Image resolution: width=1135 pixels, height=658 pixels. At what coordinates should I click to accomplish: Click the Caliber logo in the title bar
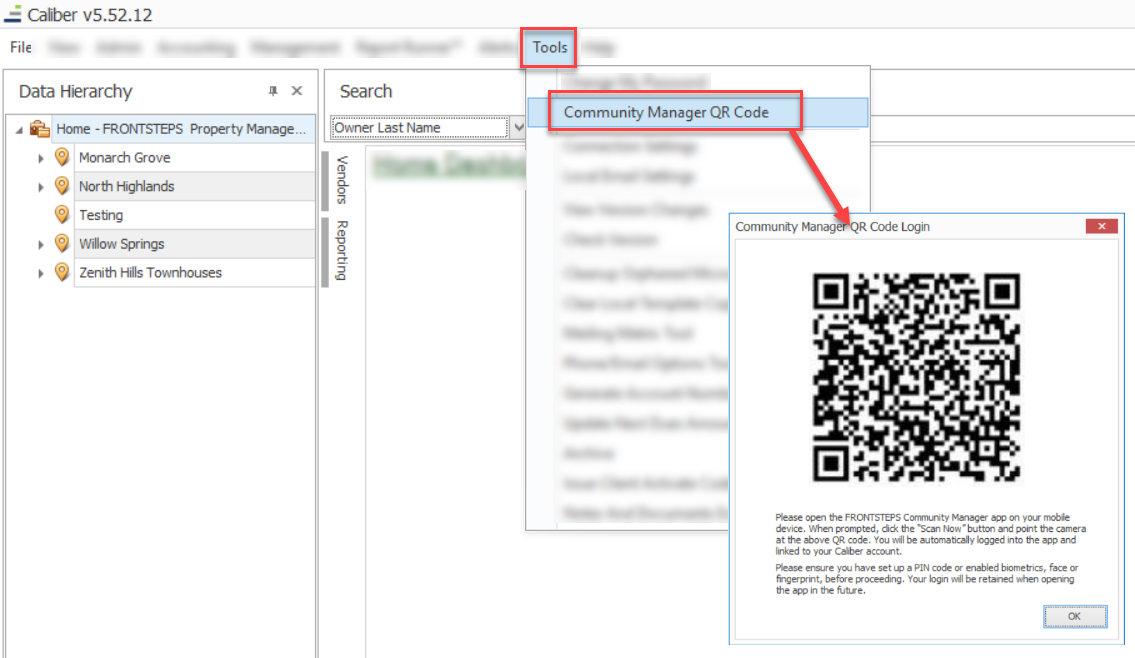14,15
